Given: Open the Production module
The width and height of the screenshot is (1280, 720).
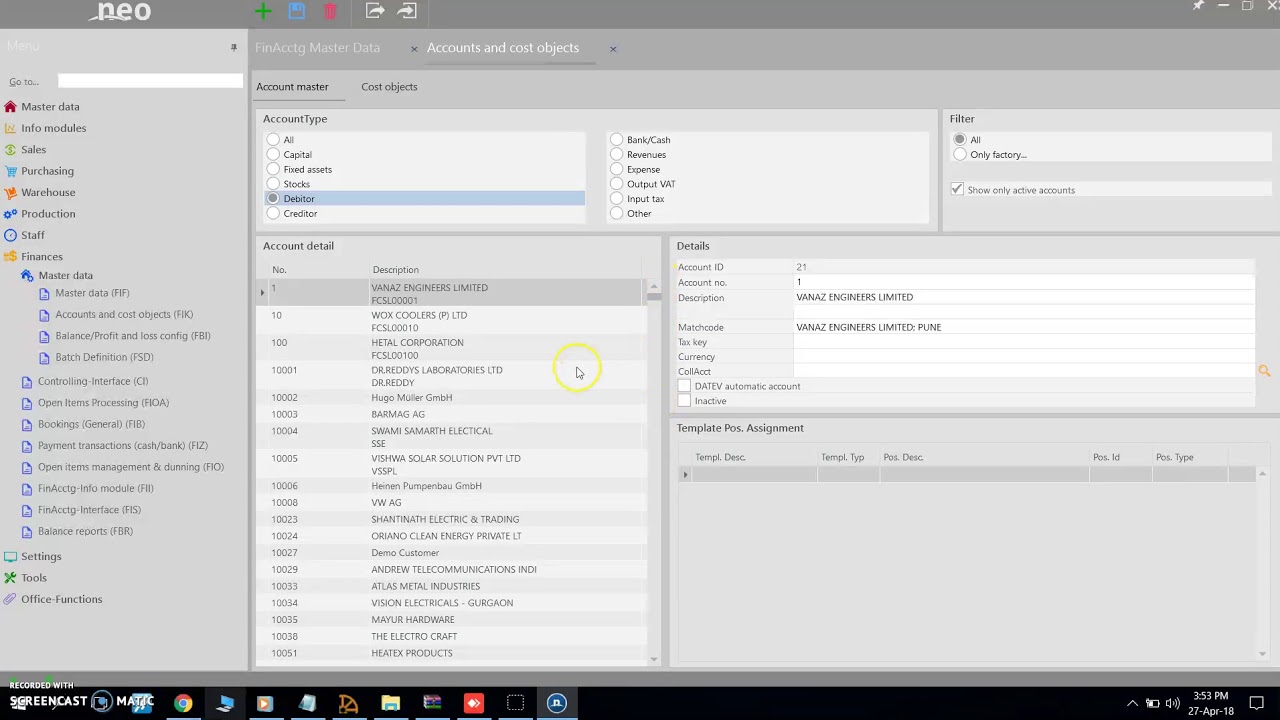Looking at the screenshot, I should [x=48, y=214].
